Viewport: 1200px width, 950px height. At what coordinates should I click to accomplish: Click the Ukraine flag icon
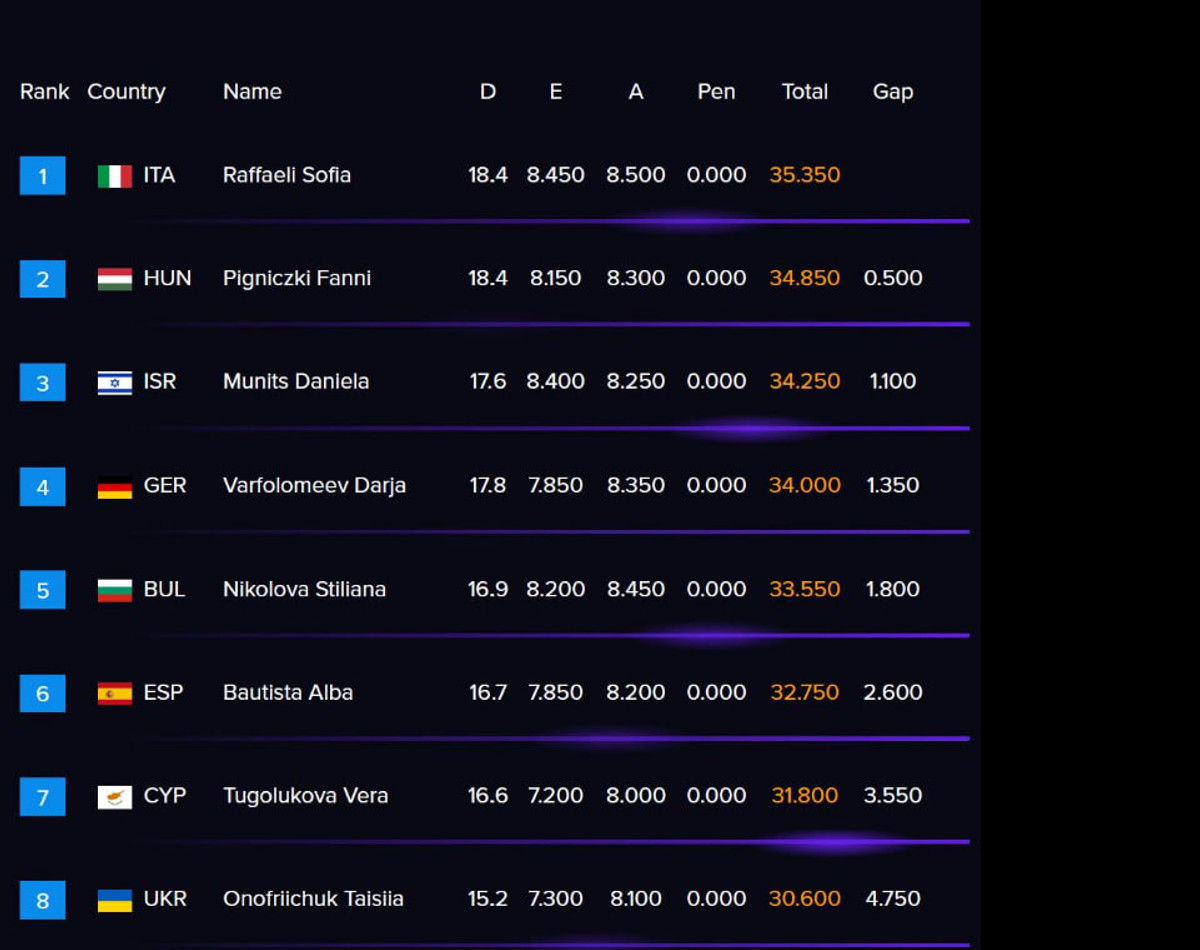tap(114, 900)
